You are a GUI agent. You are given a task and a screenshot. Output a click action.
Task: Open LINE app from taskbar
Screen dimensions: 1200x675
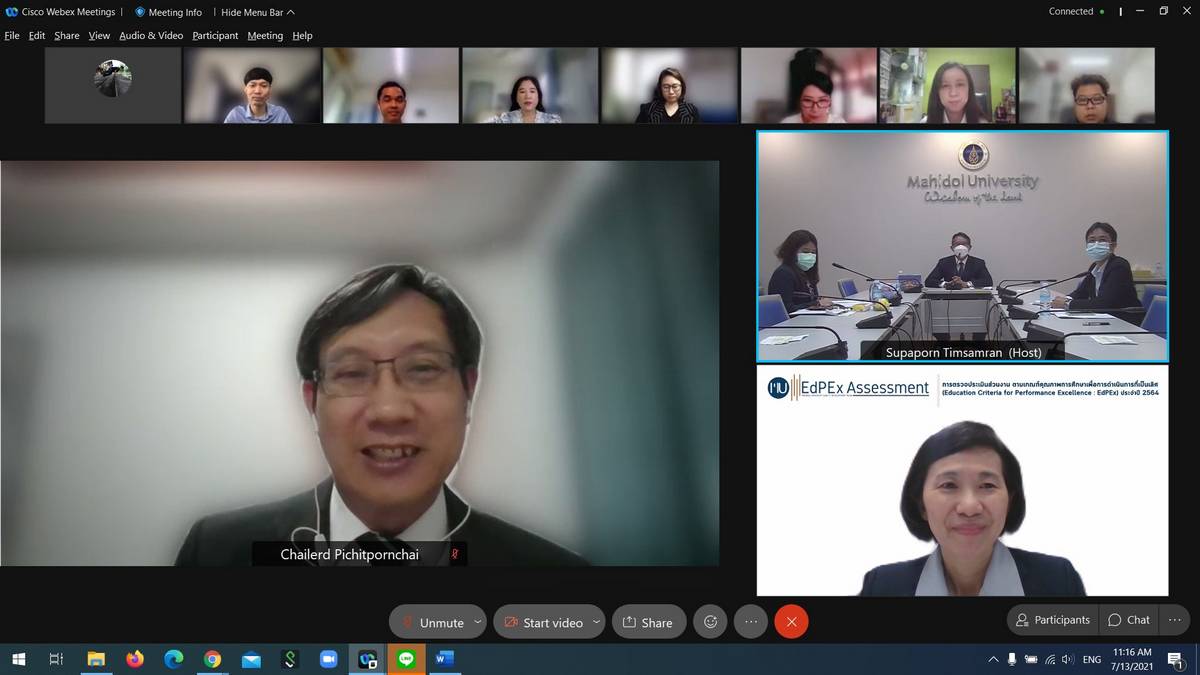tap(406, 659)
